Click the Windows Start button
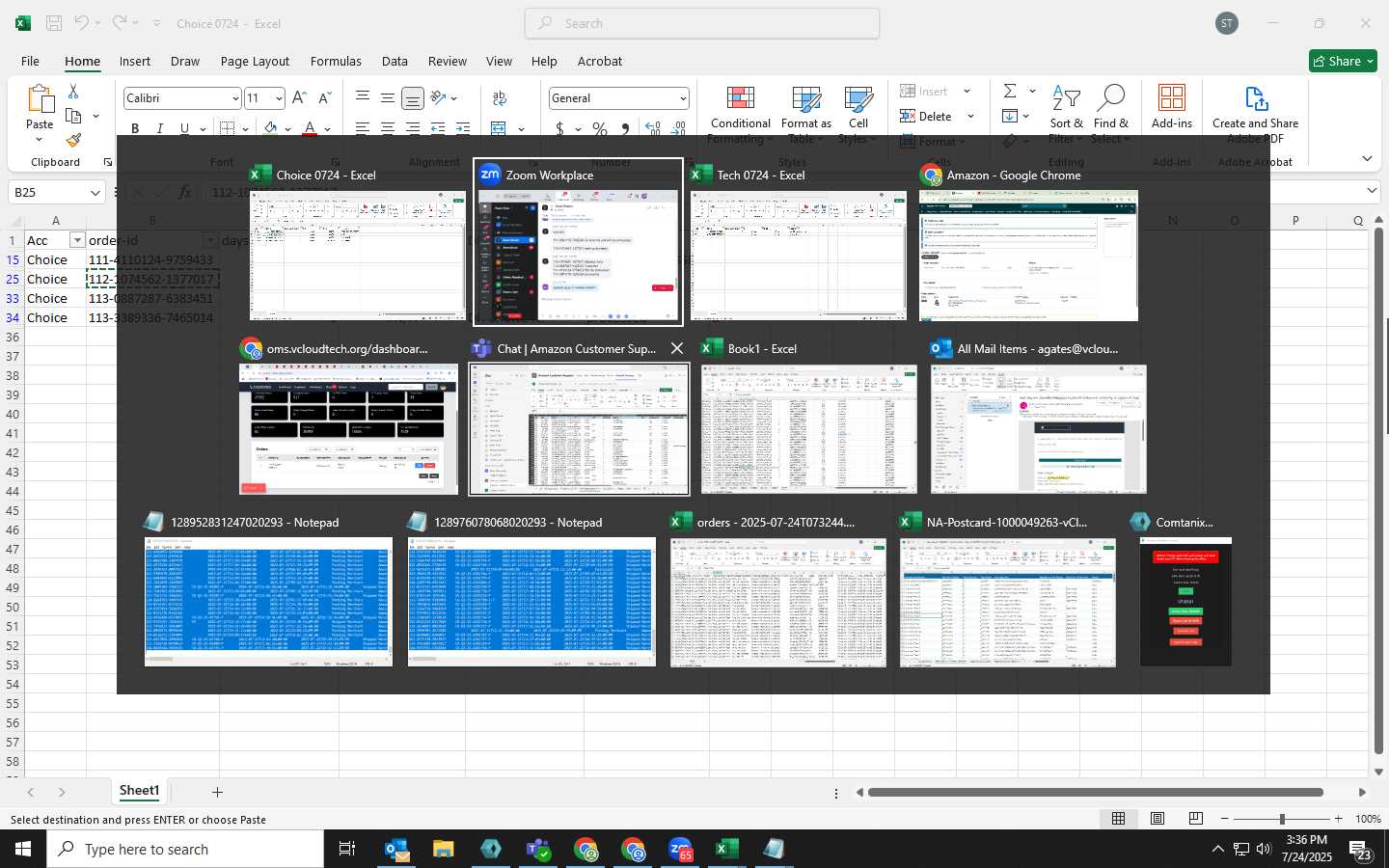 point(23,850)
